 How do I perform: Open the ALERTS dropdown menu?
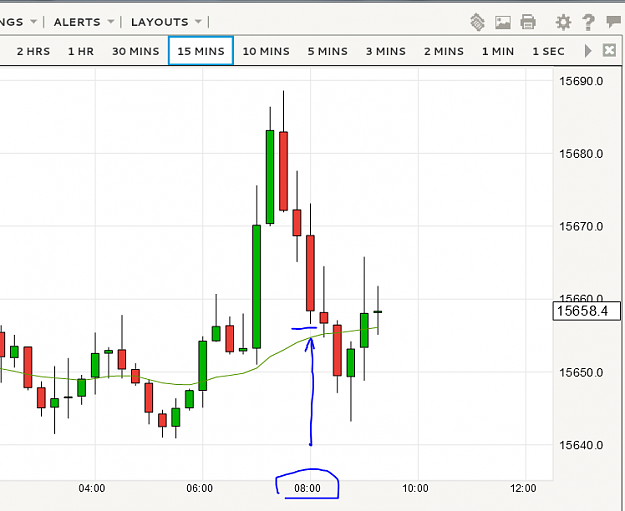(x=84, y=22)
